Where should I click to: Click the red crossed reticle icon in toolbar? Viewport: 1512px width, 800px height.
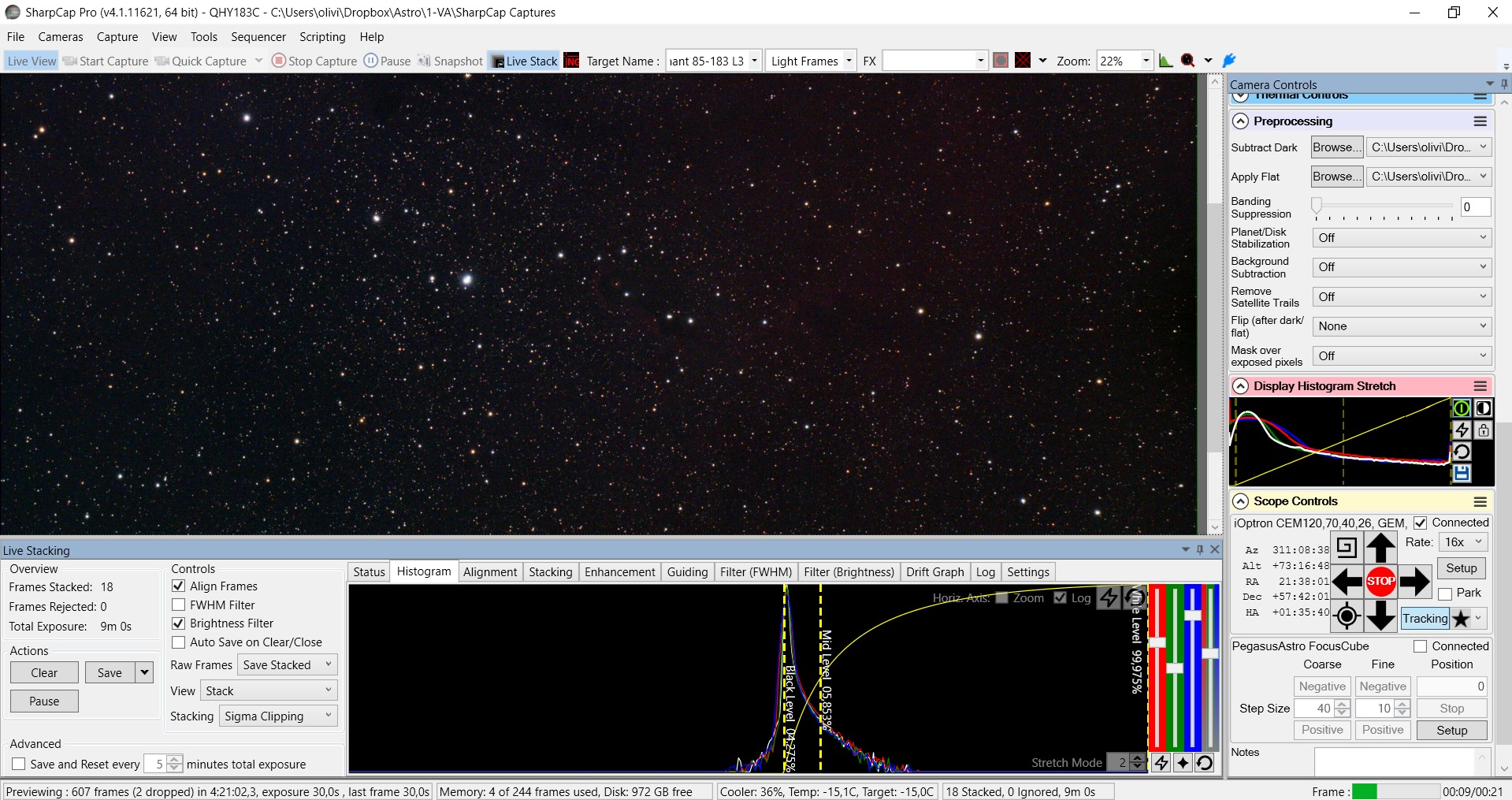pyautogui.click(x=1023, y=61)
